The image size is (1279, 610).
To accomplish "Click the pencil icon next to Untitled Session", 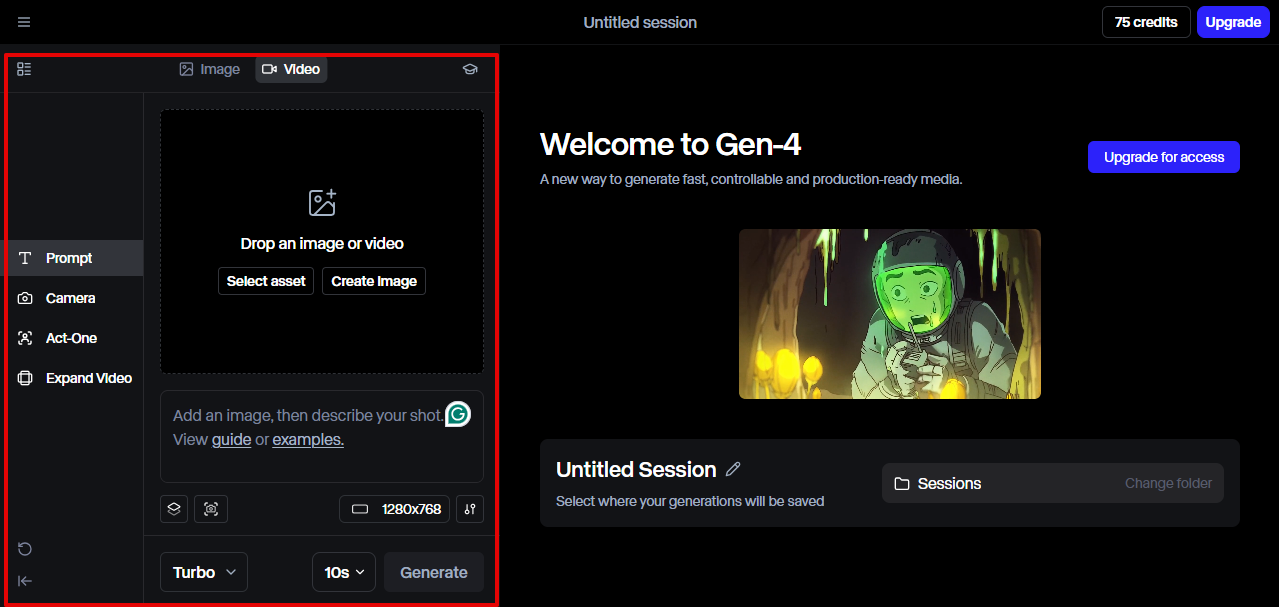I will click(x=733, y=469).
